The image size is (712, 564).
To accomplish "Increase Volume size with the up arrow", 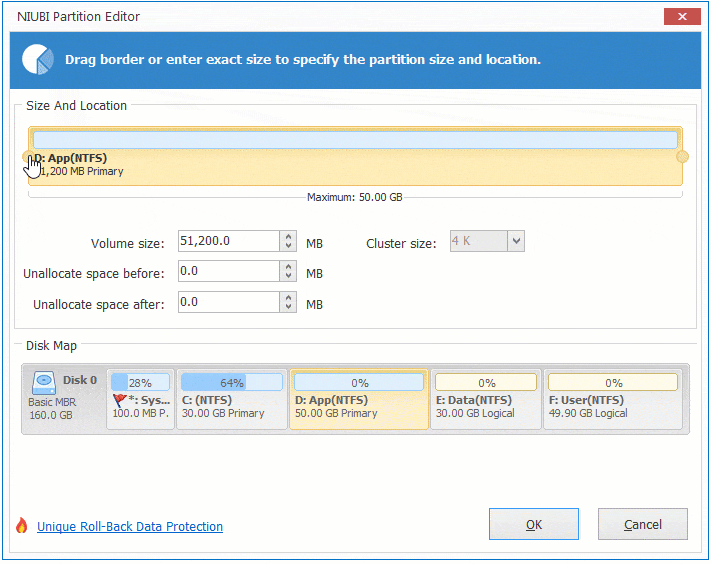I will 288,236.
